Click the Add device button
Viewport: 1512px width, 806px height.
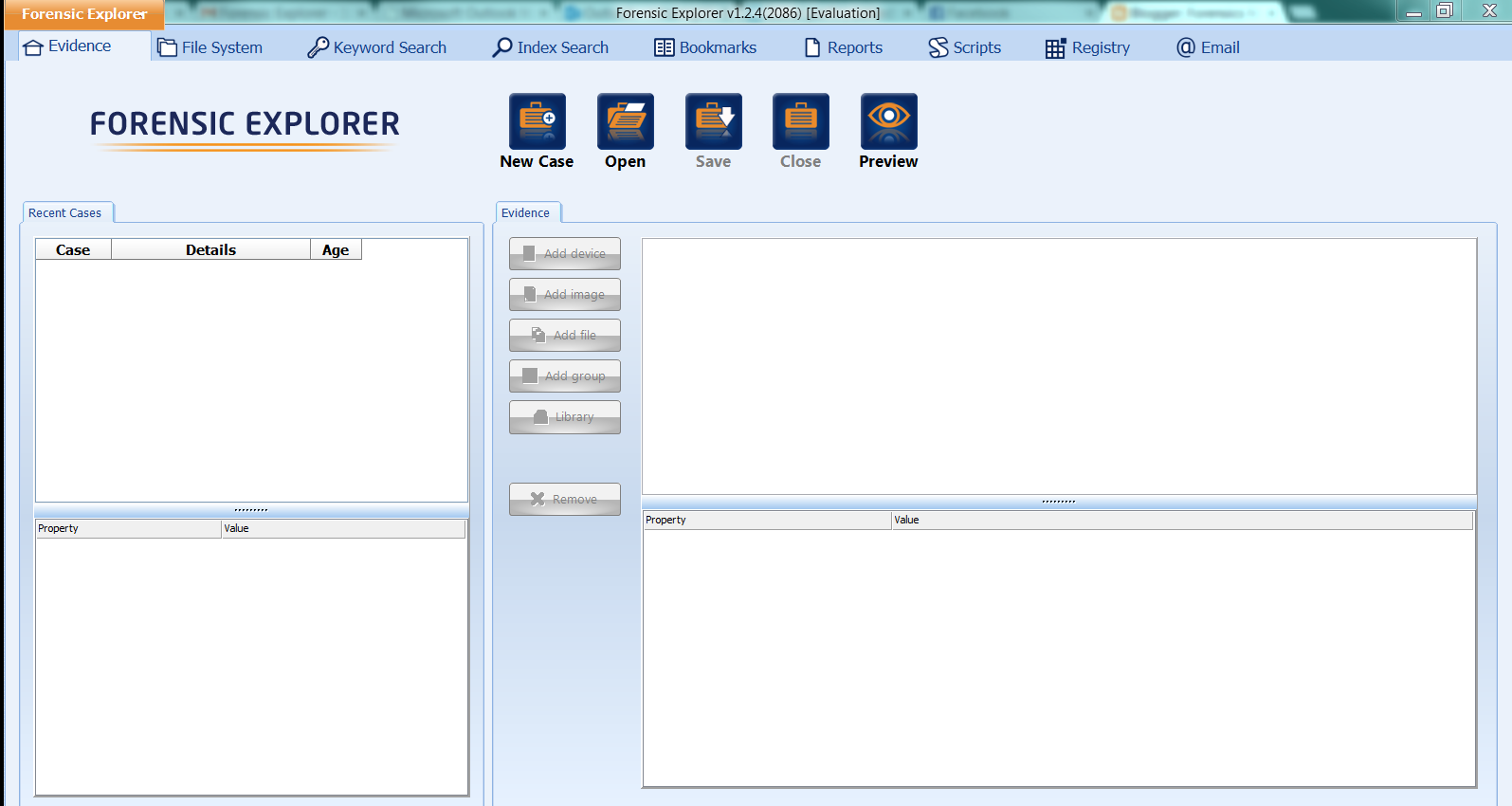tap(565, 253)
